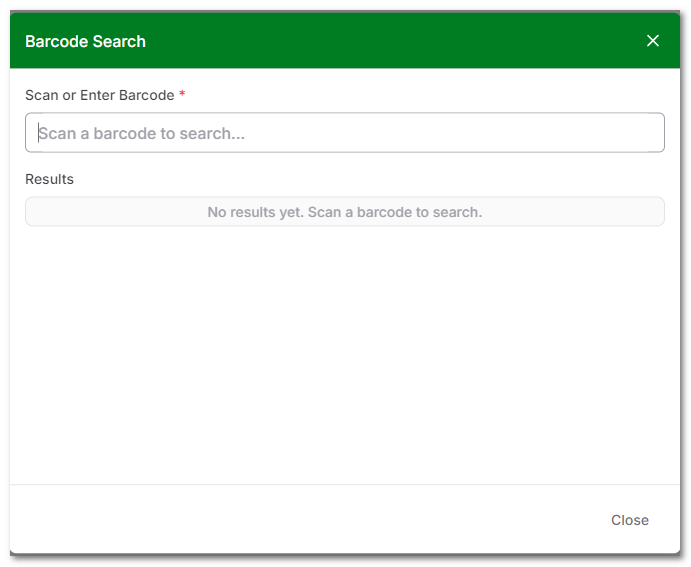
Task: Click the Scan or Enter Barcode label
Action: click(99, 95)
